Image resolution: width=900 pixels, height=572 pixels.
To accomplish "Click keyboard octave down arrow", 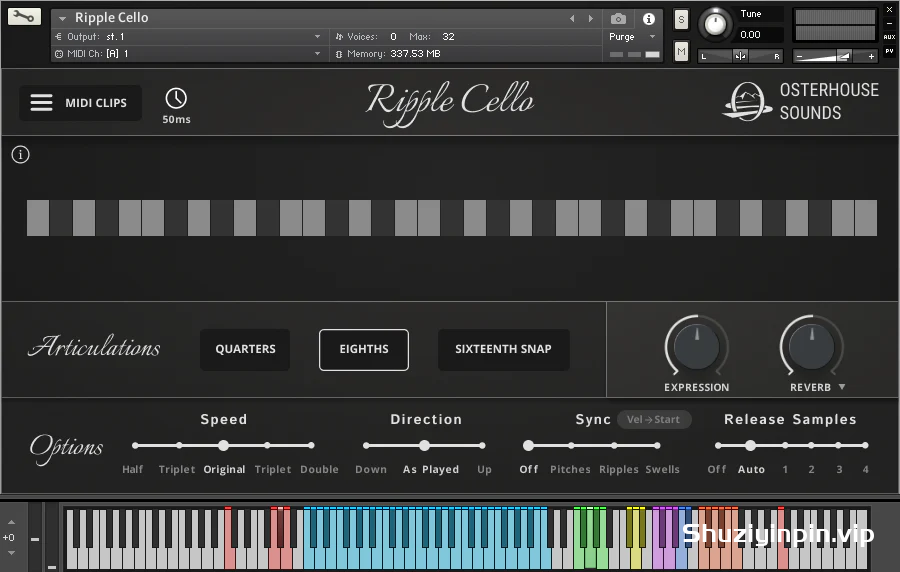I will pyautogui.click(x=11, y=553).
